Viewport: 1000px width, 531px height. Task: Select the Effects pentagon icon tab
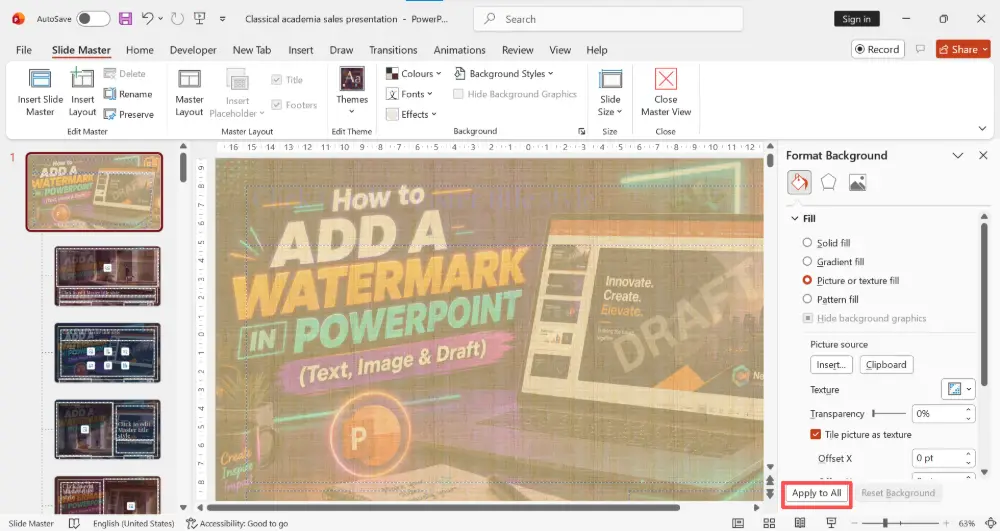click(828, 182)
